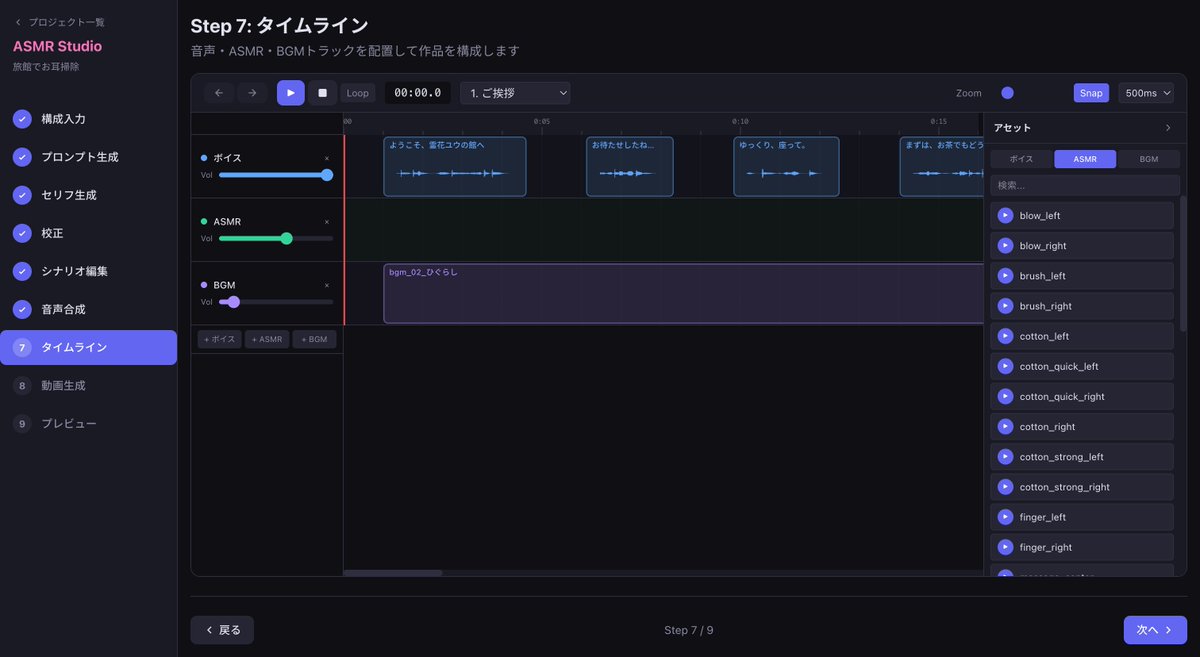This screenshot has height=657, width=1200.
Task: Toggle the Snap option
Action: point(1091,92)
